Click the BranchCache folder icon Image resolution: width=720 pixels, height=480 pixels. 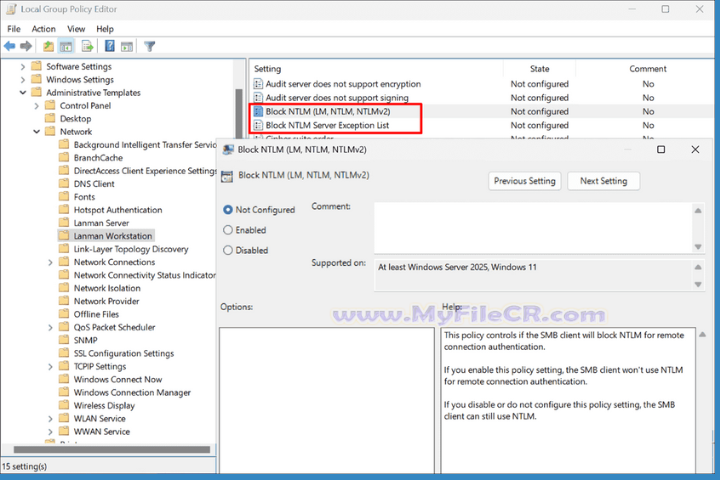(x=64, y=158)
